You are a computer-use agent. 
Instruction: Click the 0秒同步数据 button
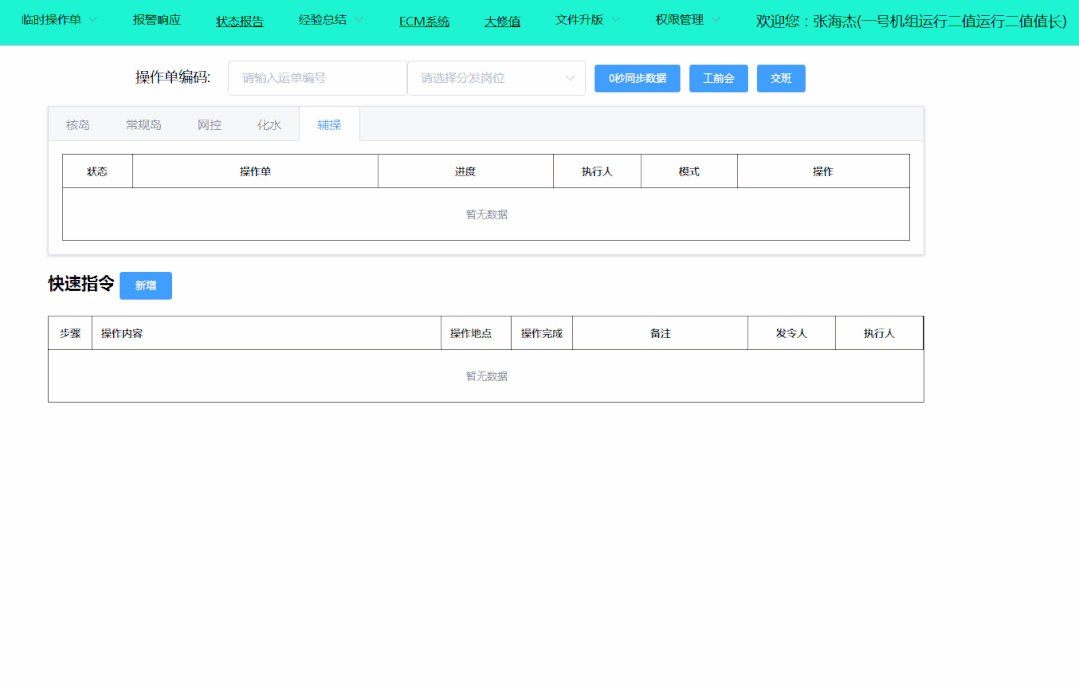point(637,78)
